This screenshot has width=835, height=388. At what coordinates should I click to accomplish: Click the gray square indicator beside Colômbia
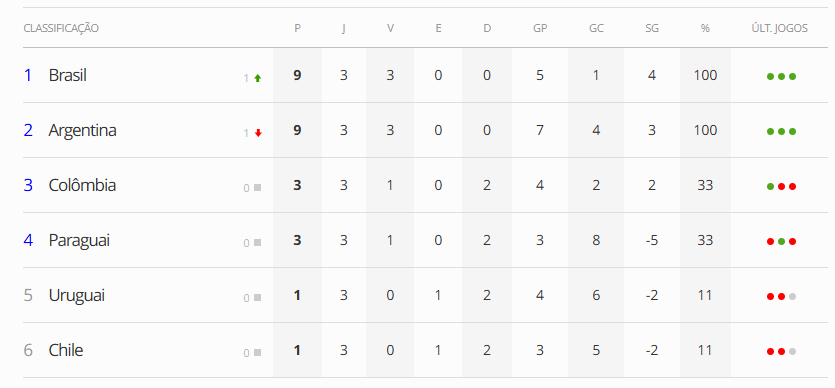point(258,188)
